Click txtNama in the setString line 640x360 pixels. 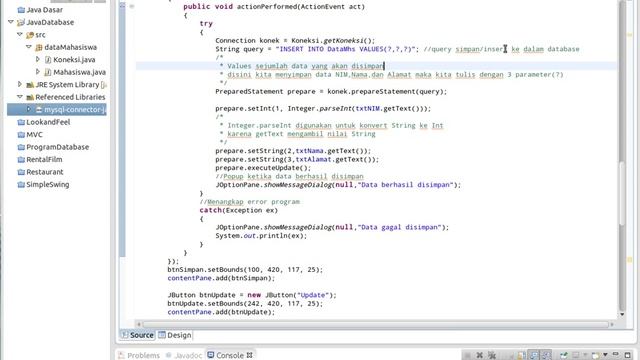point(309,151)
